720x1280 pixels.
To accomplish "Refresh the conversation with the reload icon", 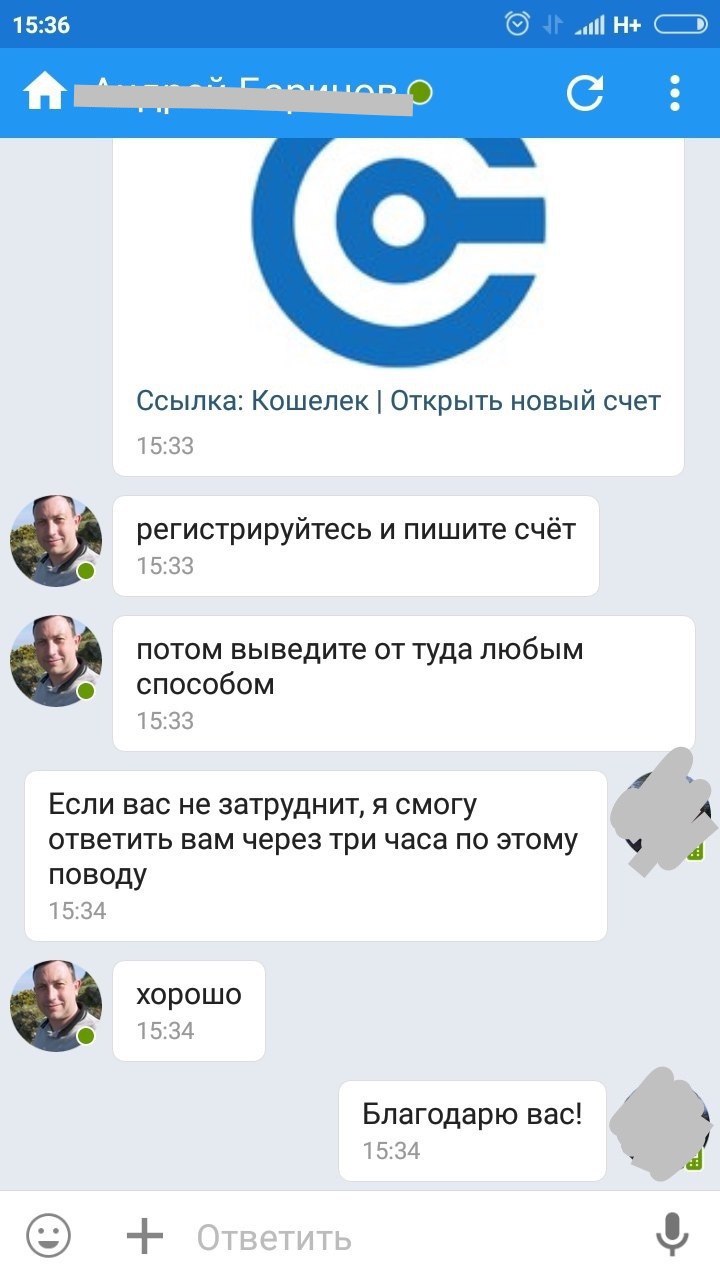I will point(585,92).
